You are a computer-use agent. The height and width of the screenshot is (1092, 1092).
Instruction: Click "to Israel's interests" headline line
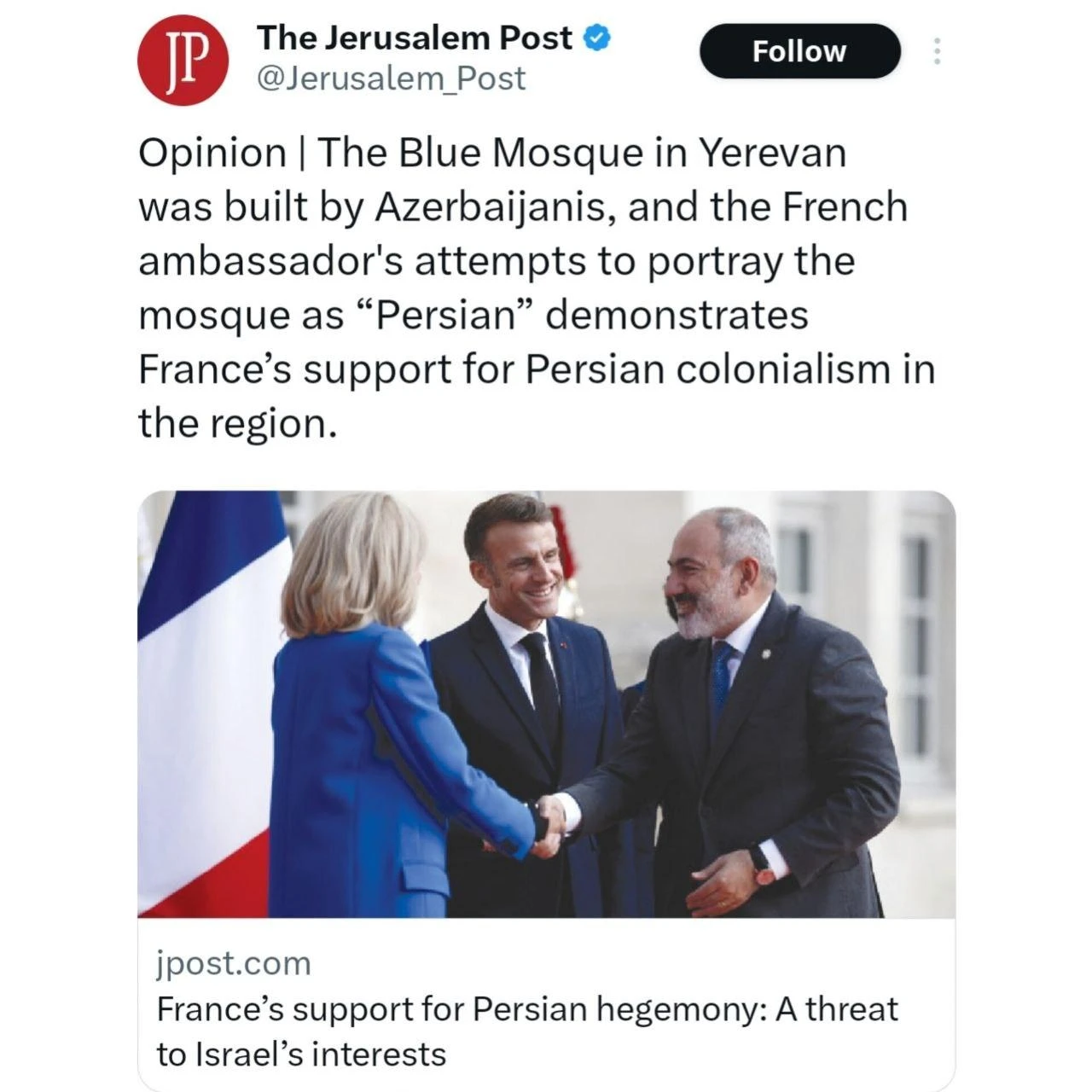coord(301,1054)
